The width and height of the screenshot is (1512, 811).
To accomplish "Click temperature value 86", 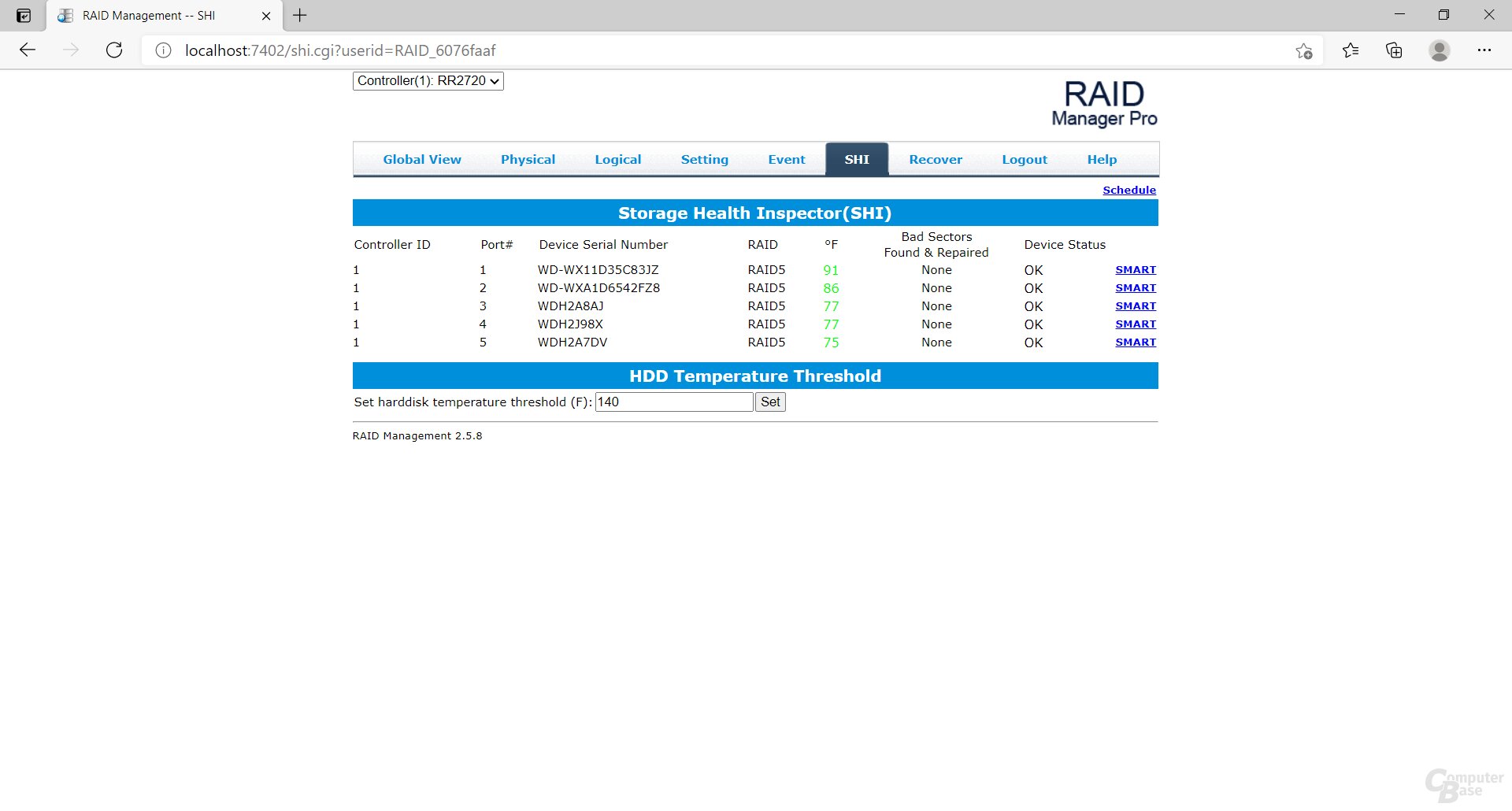I will coord(831,288).
